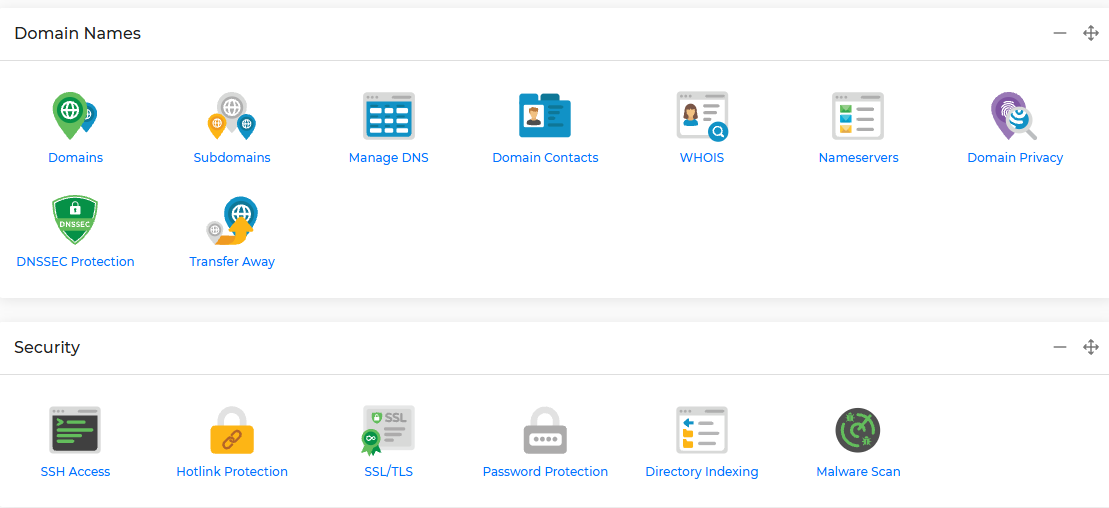Click the Security section heading
This screenshot has width=1109, height=508.
[47, 347]
